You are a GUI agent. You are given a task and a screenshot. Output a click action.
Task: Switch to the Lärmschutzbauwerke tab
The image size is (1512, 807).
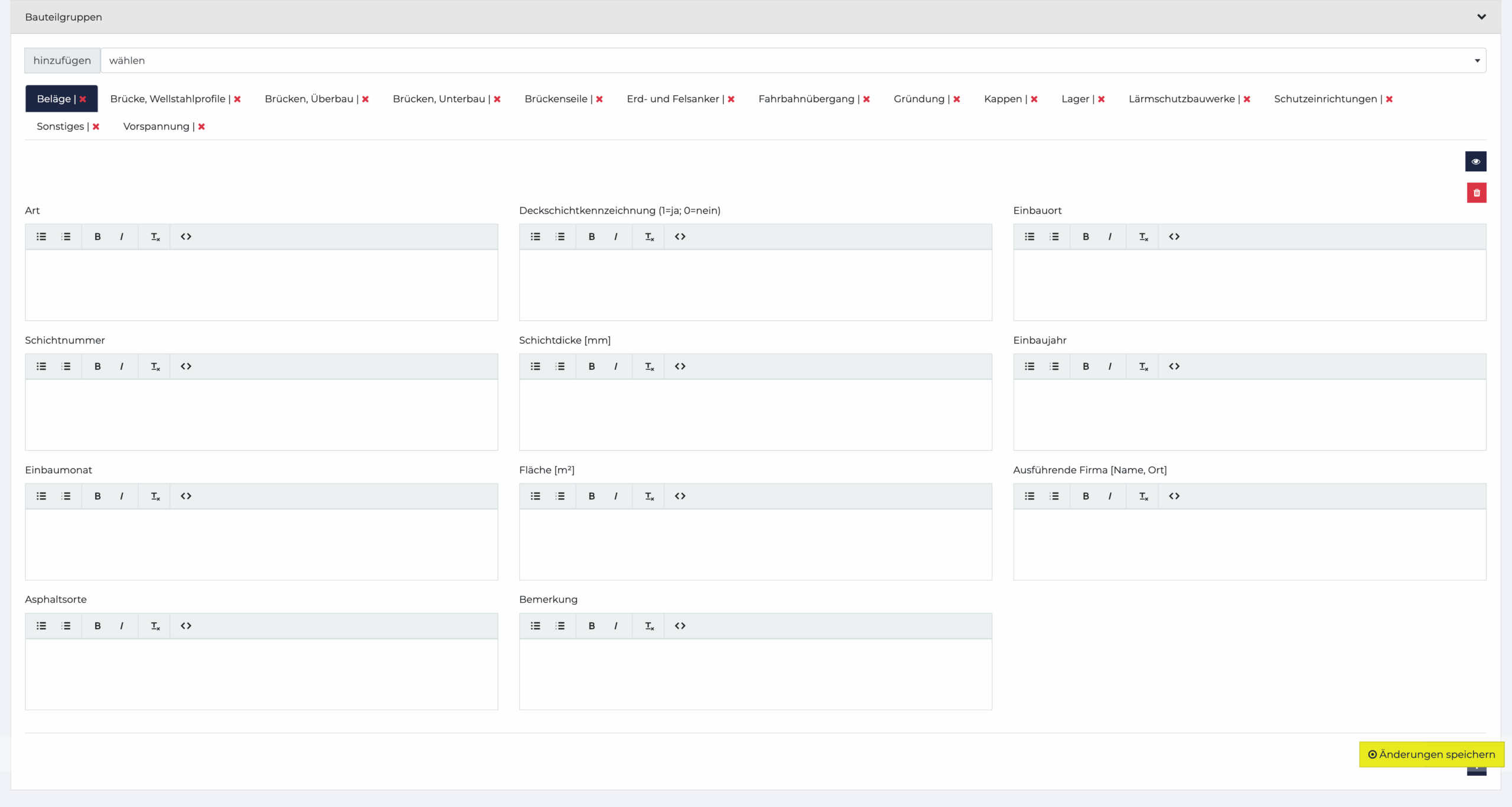click(x=1181, y=99)
